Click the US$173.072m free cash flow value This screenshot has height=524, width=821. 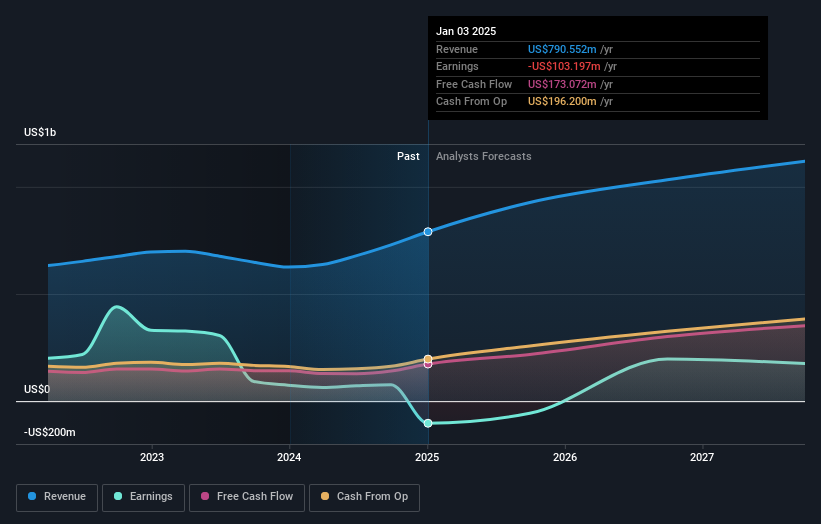coord(562,84)
